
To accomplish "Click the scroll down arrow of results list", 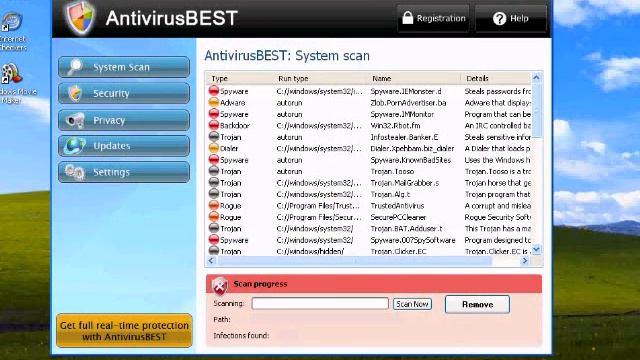I will [x=536, y=249].
